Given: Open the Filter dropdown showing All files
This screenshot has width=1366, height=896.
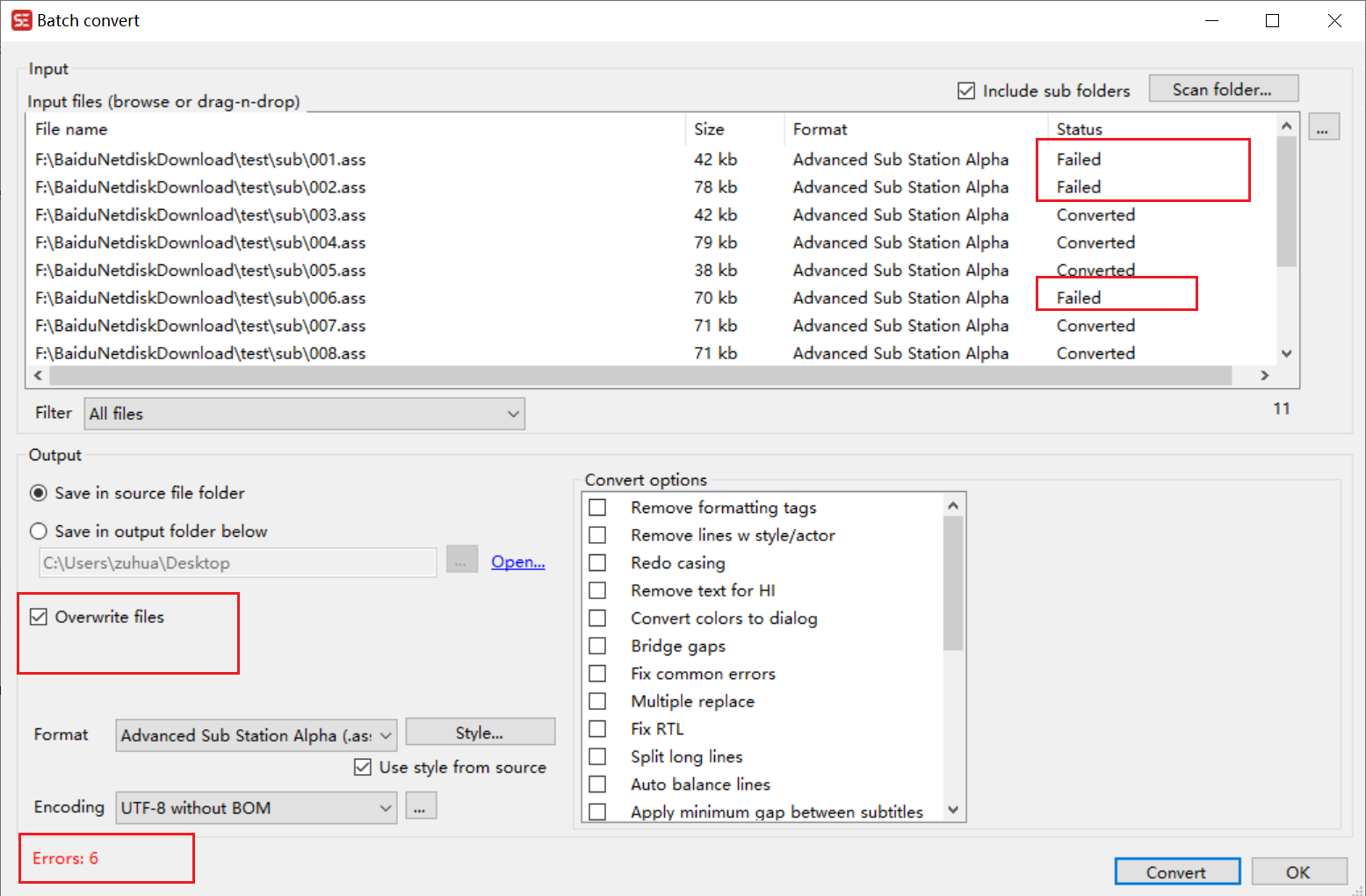Looking at the screenshot, I should pos(512,413).
